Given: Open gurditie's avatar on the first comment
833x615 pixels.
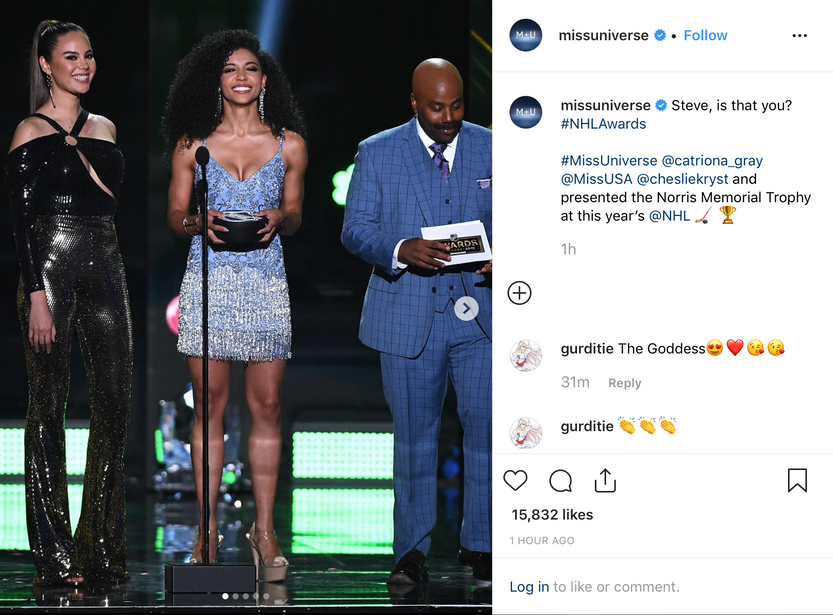Looking at the screenshot, I should (525, 355).
